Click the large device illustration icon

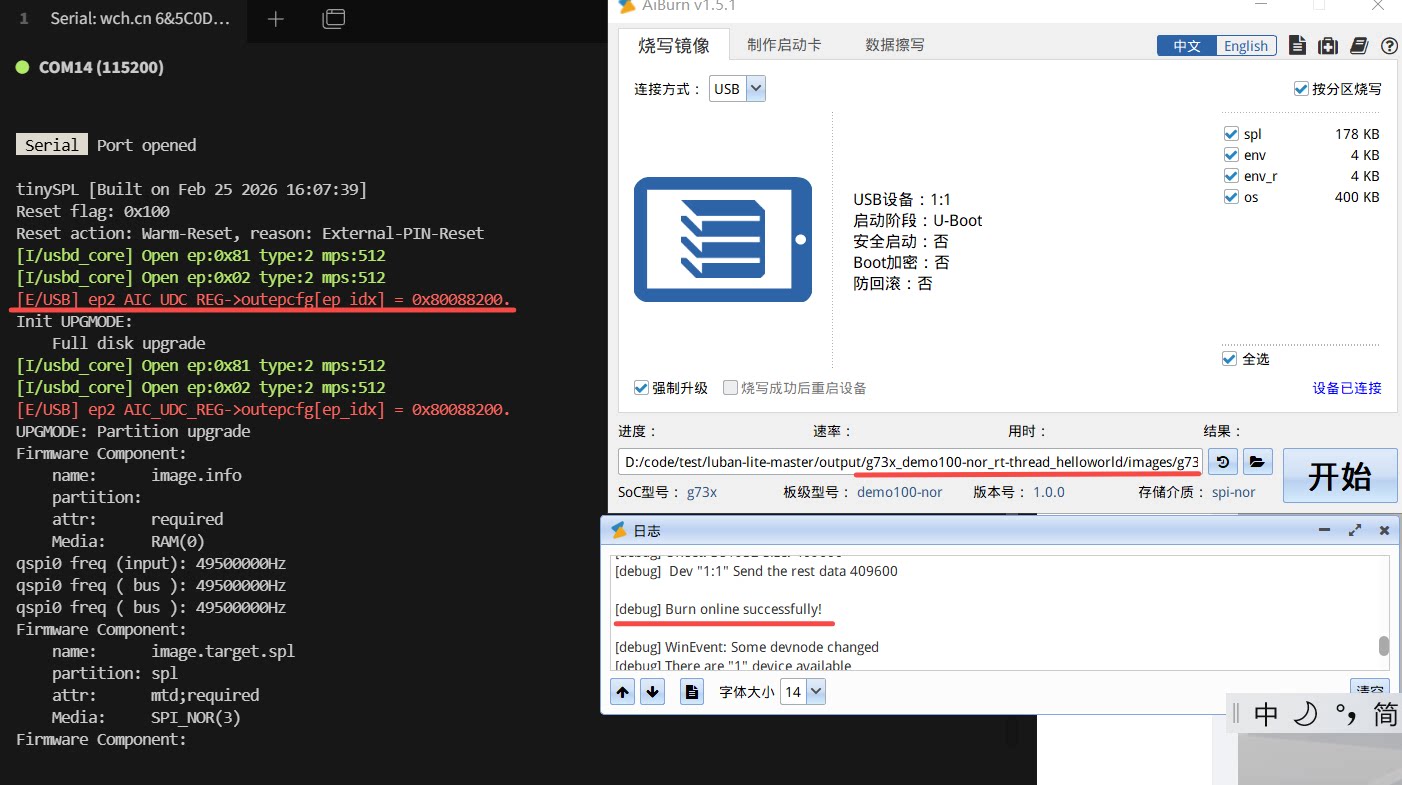(x=723, y=239)
